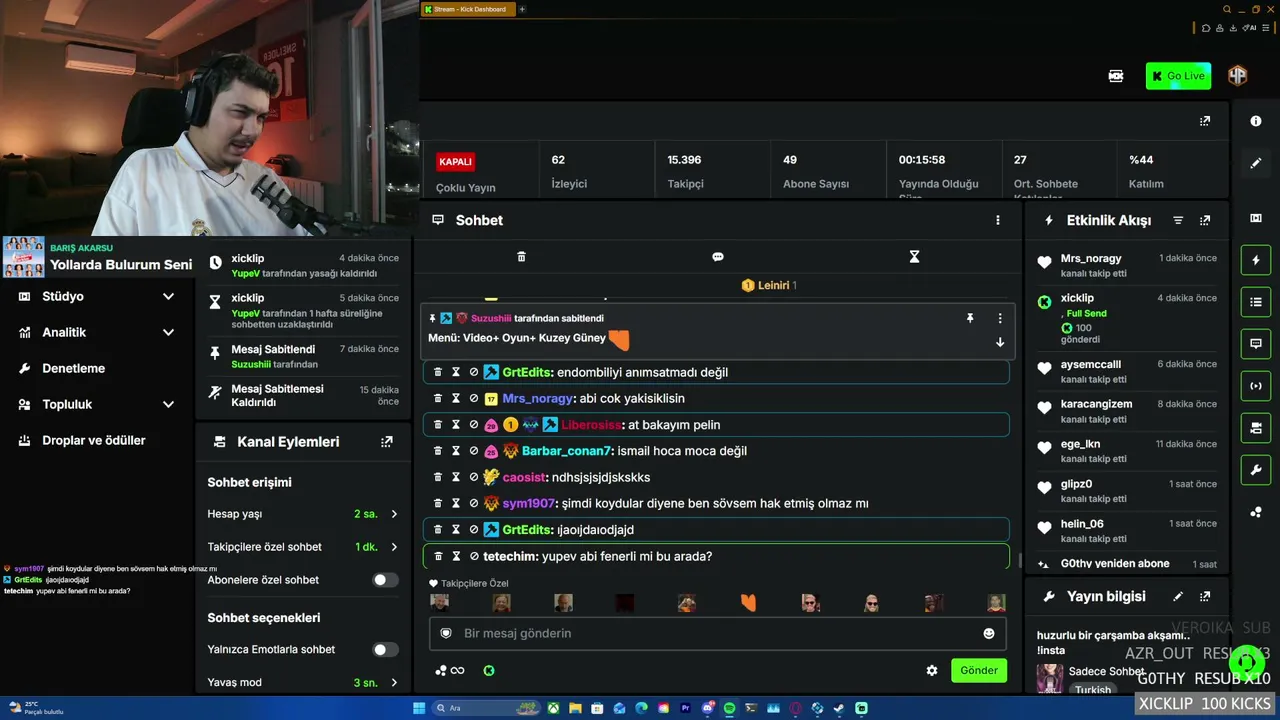Timeout user sym1907 using hourglass icon
1280x720 pixels.
point(456,503)
